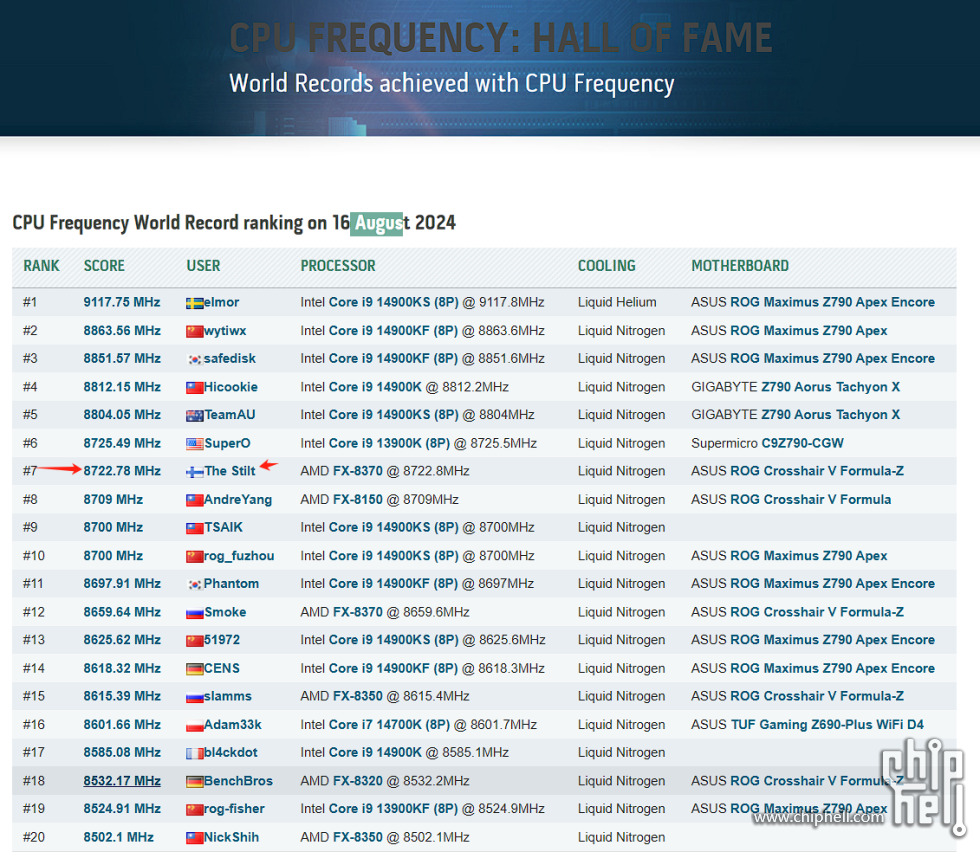Click the MOTHERBOARD column header

(740, 266)
